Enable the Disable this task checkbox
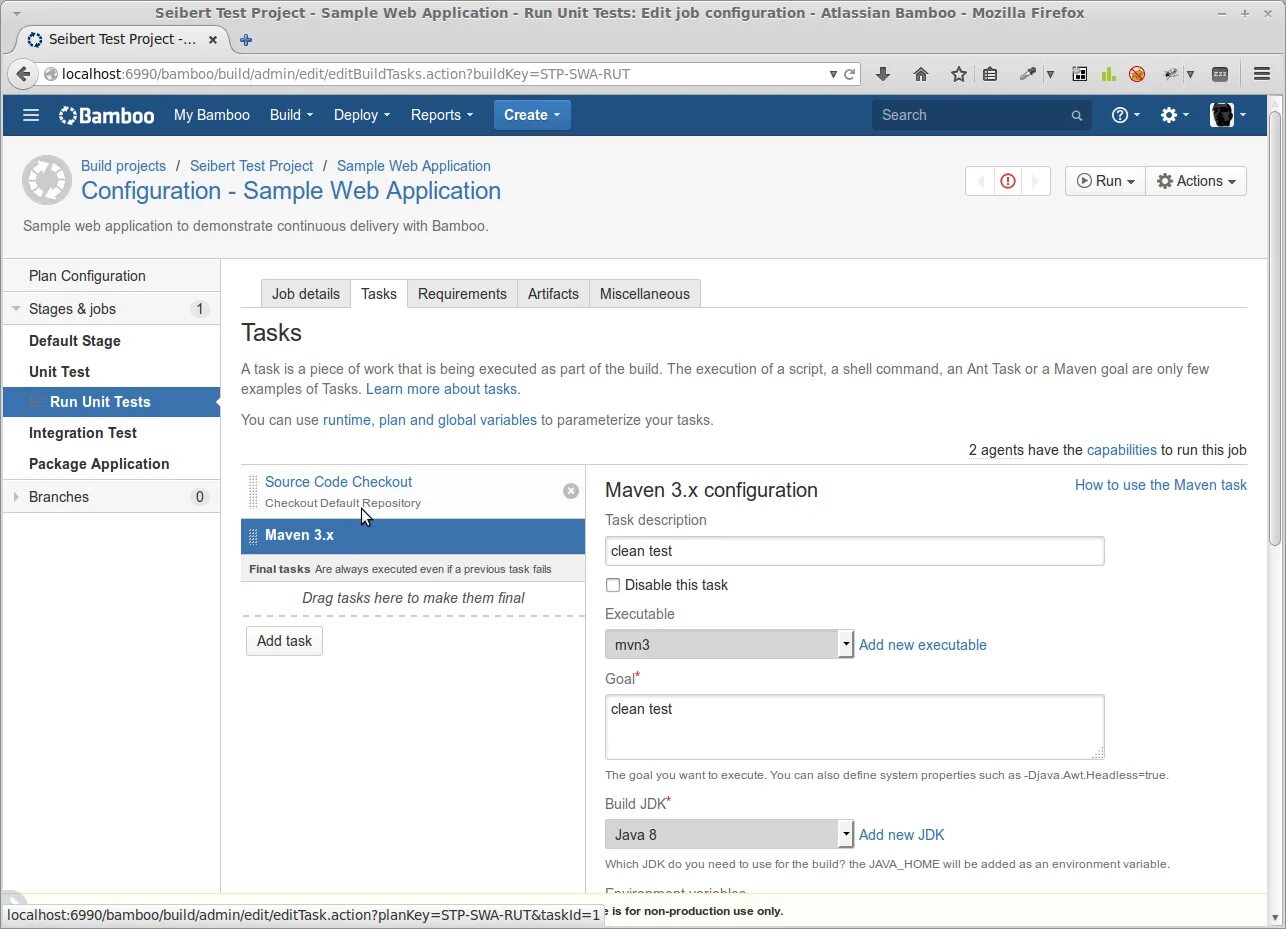This screenshot has height=929, width=1286. click(613, 585)
